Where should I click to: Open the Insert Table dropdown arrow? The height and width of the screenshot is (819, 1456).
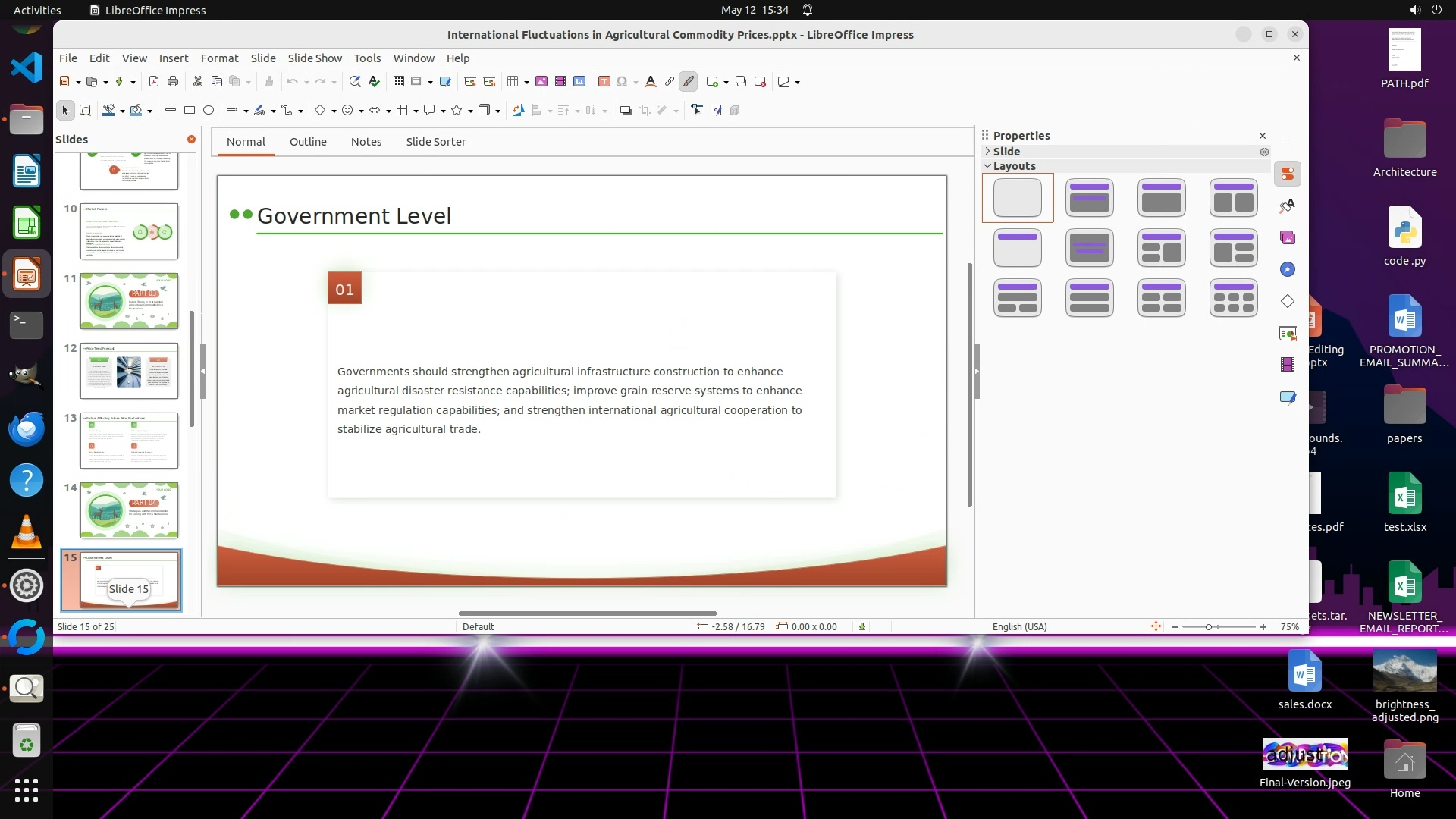tap(526, 83)
